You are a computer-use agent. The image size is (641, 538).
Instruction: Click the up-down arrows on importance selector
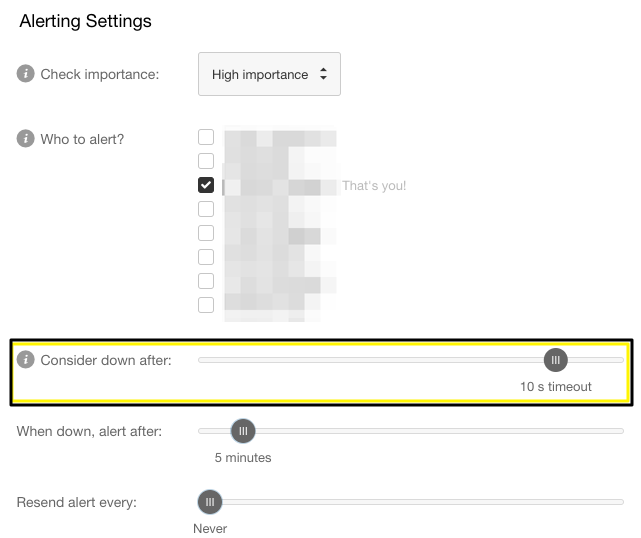point(322,74)
